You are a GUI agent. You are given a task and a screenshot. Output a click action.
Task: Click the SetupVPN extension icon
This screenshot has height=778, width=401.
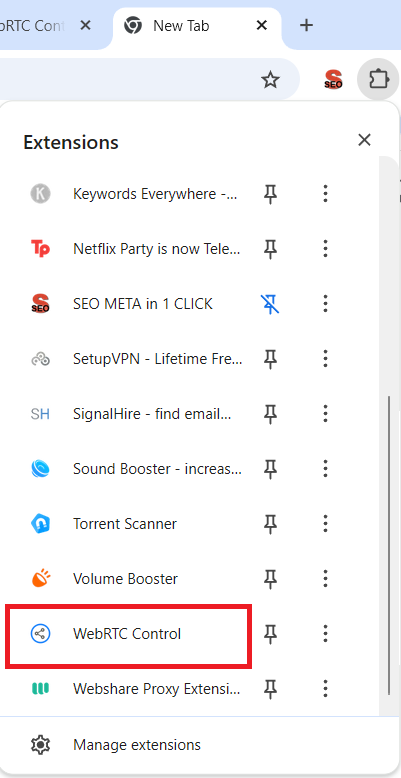[40, 358]
